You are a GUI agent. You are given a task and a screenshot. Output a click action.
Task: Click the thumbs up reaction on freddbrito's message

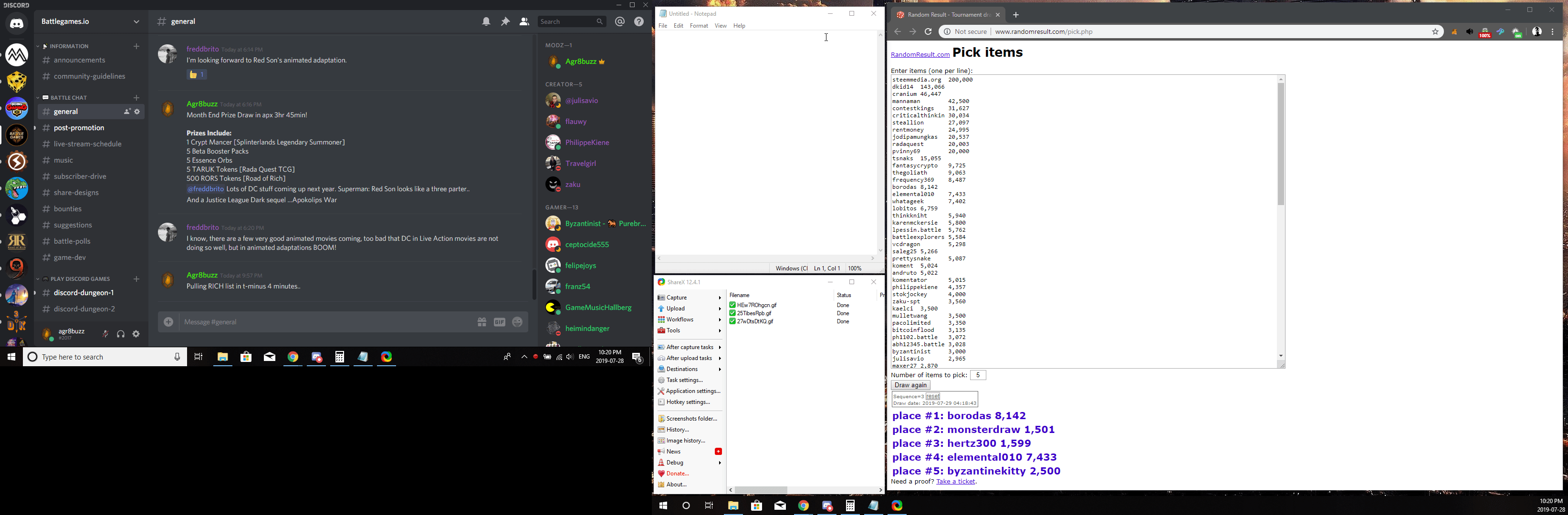click(197, 75)
